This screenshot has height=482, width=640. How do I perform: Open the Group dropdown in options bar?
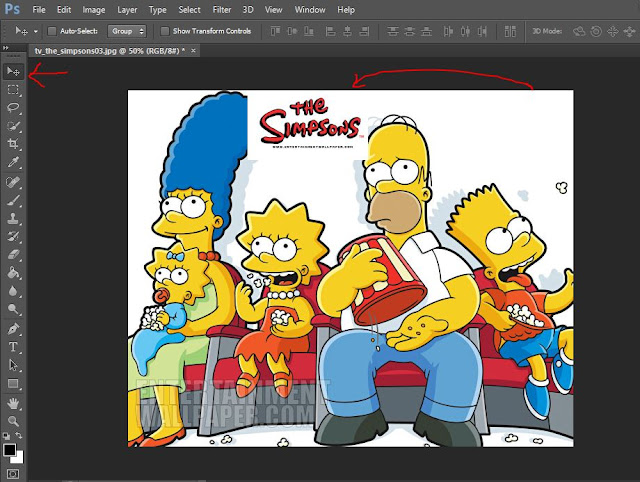[127, 31]
